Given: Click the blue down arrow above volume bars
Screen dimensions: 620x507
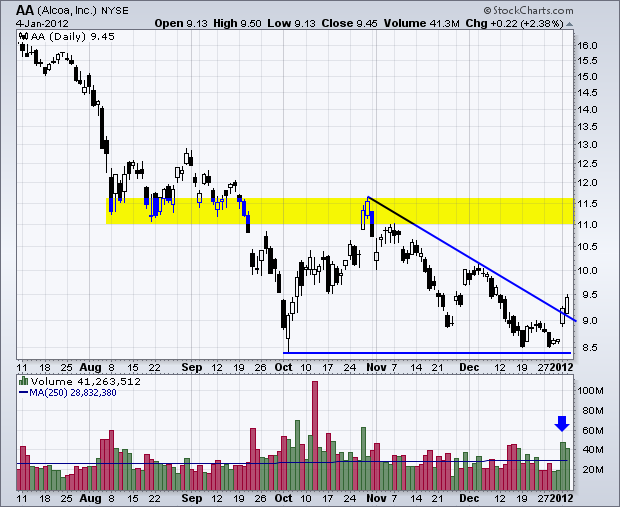Looking at the screenshot, I should tap(562, 424).
